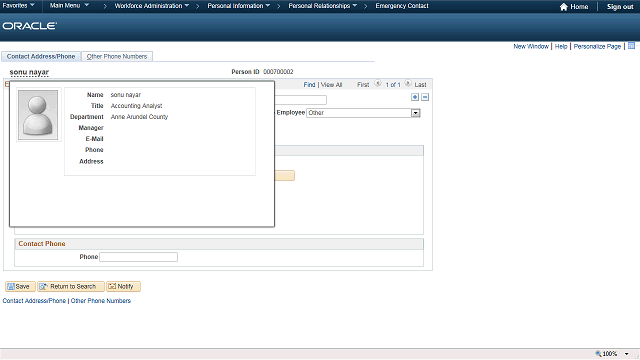Click Sign out link

click(620, 7)
